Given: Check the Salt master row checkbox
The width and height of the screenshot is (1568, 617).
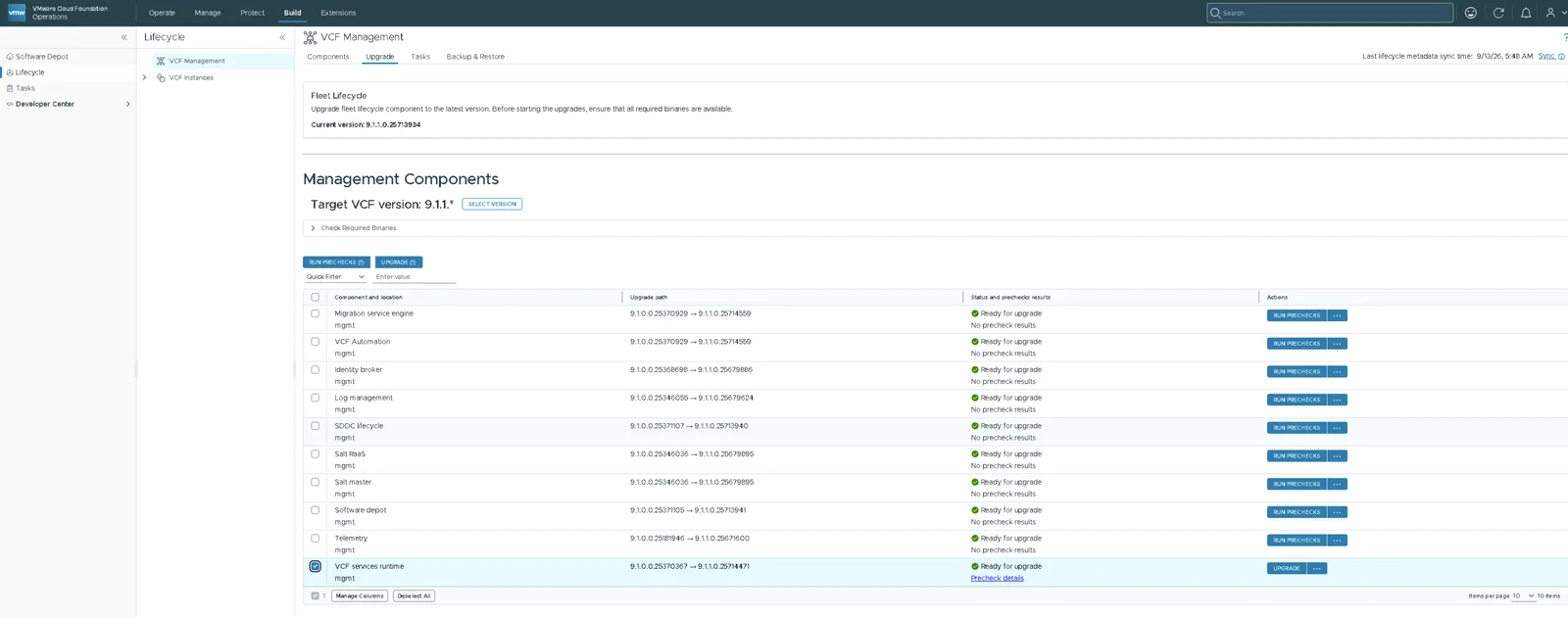Looking at the screenshot, I should 315,482.
